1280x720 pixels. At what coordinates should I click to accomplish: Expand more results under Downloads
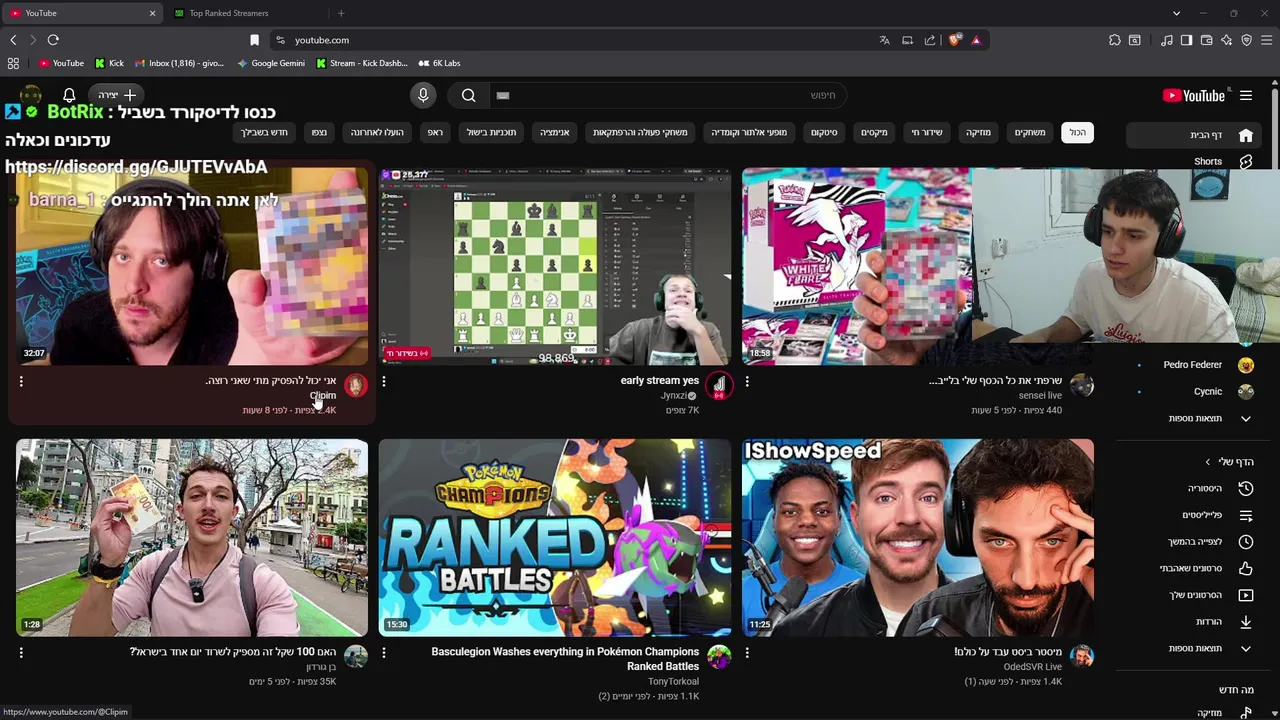(x=1246, y=648)
